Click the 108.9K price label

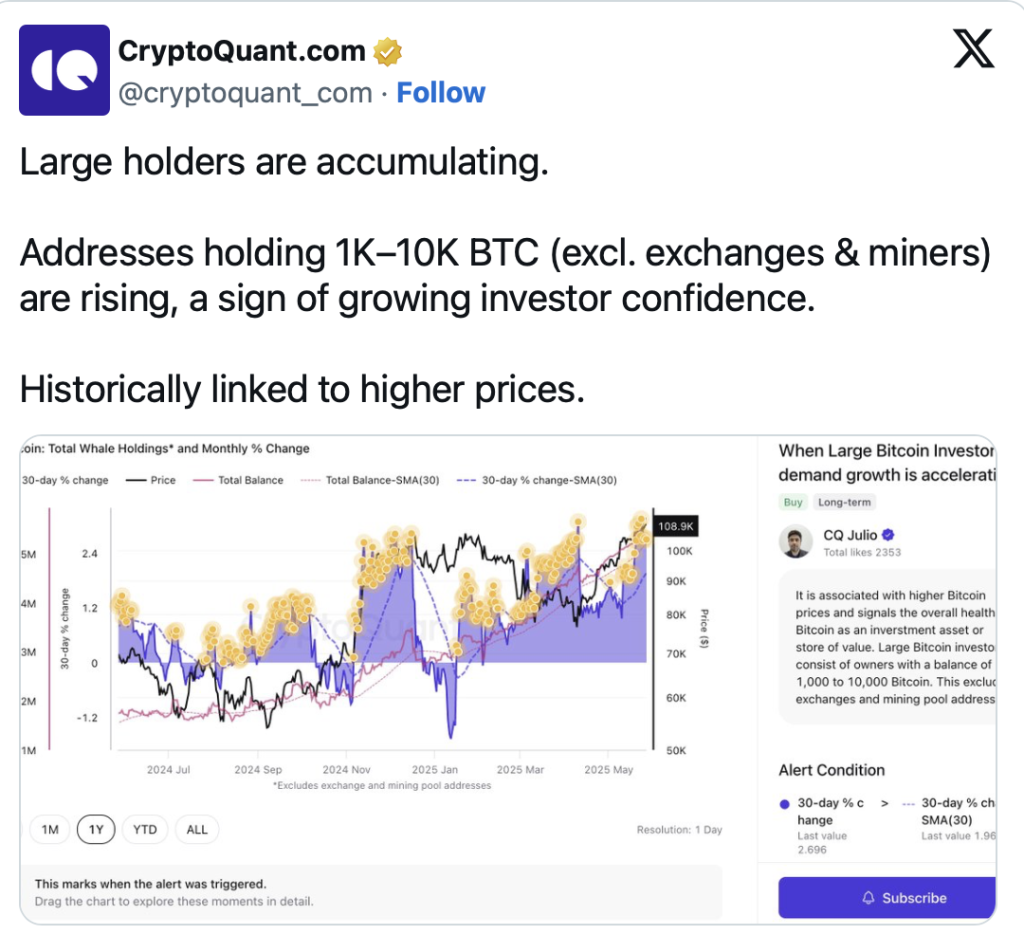pyautogui.click(x=675, y=526)
